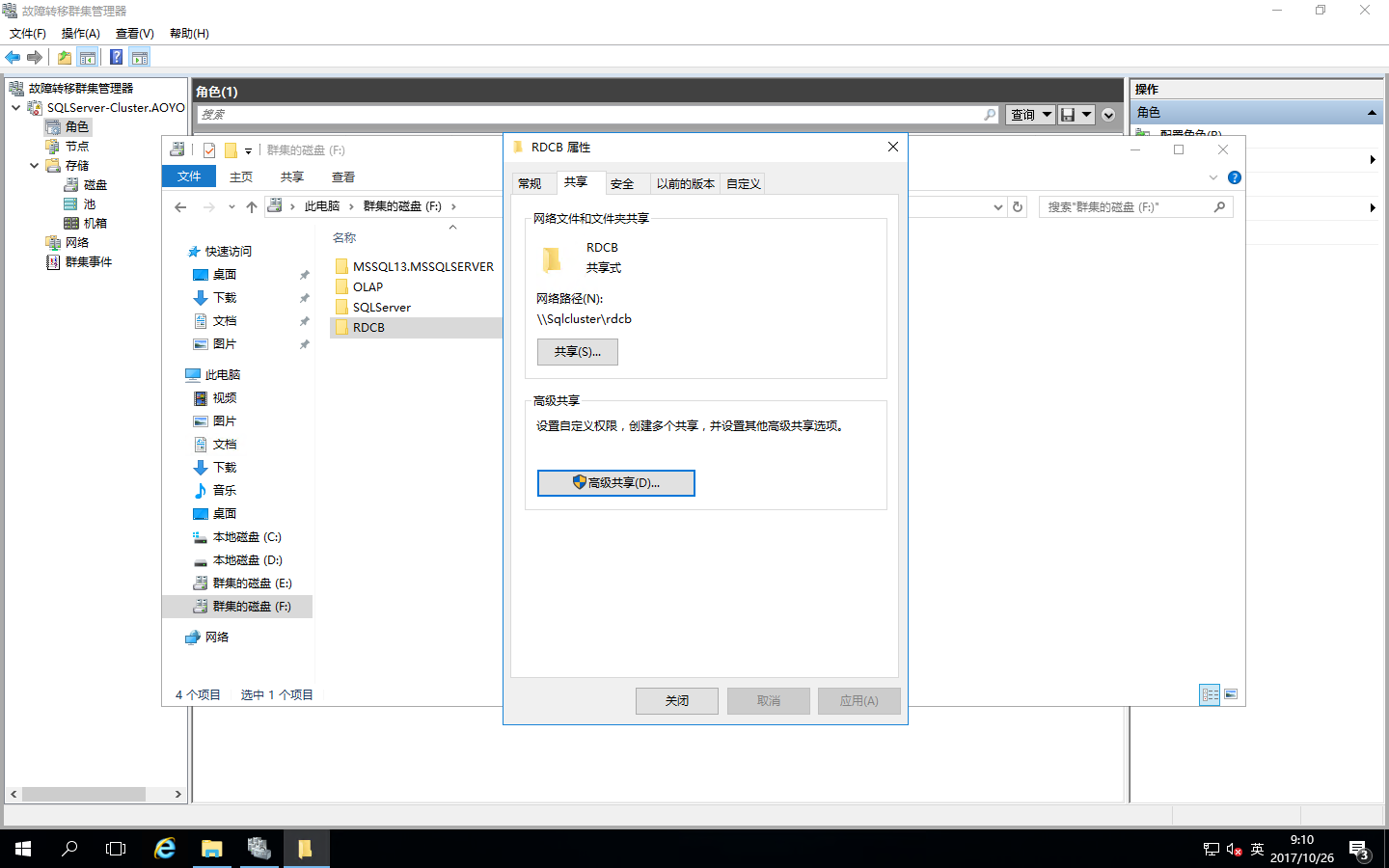Open 磁盘 under 存储 in tree

click(95, 185)
